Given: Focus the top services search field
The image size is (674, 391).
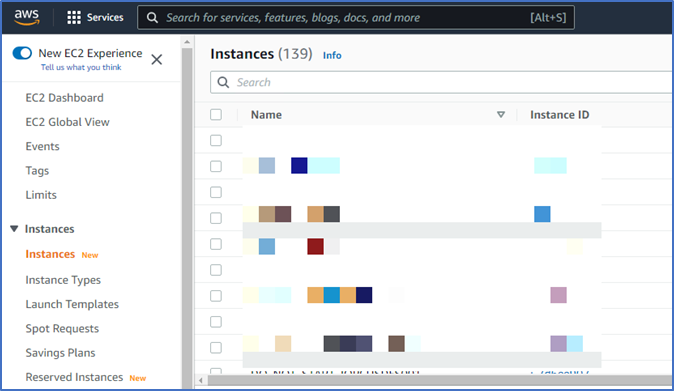Looking at the screenshot, I should coord(356,18).
